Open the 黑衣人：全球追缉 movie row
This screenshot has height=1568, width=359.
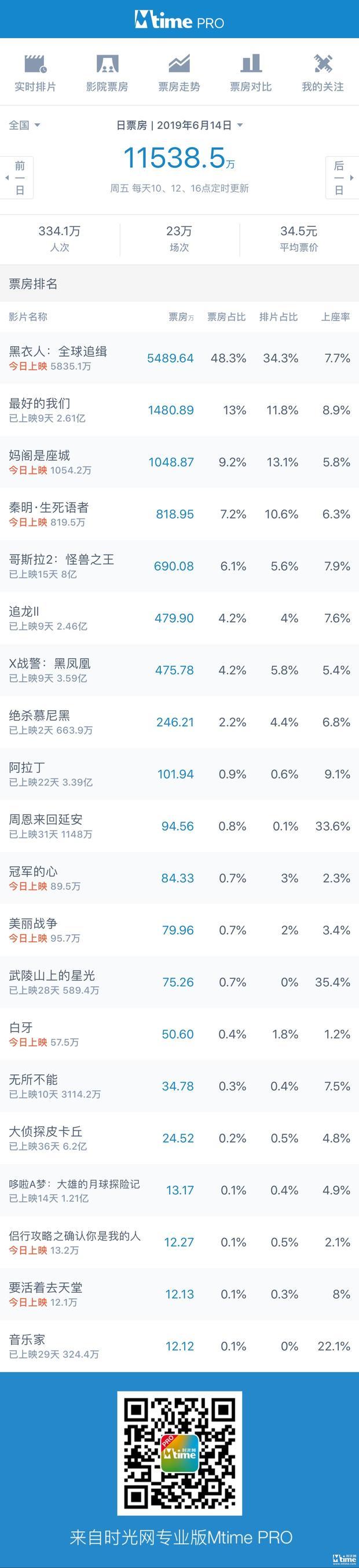pyautogui.click(x=179, y=358)
